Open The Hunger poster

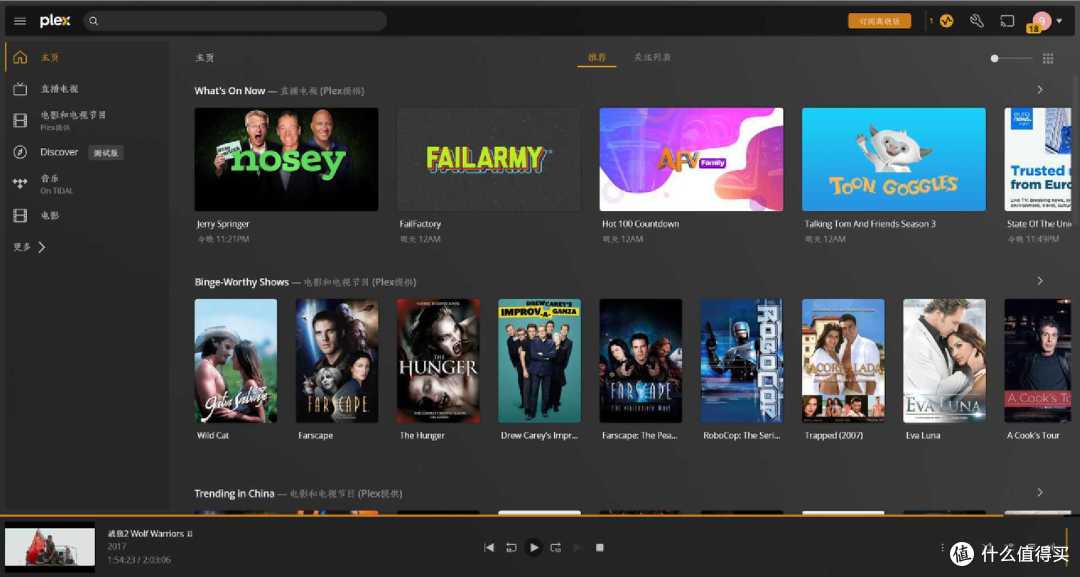pos(438,361)
